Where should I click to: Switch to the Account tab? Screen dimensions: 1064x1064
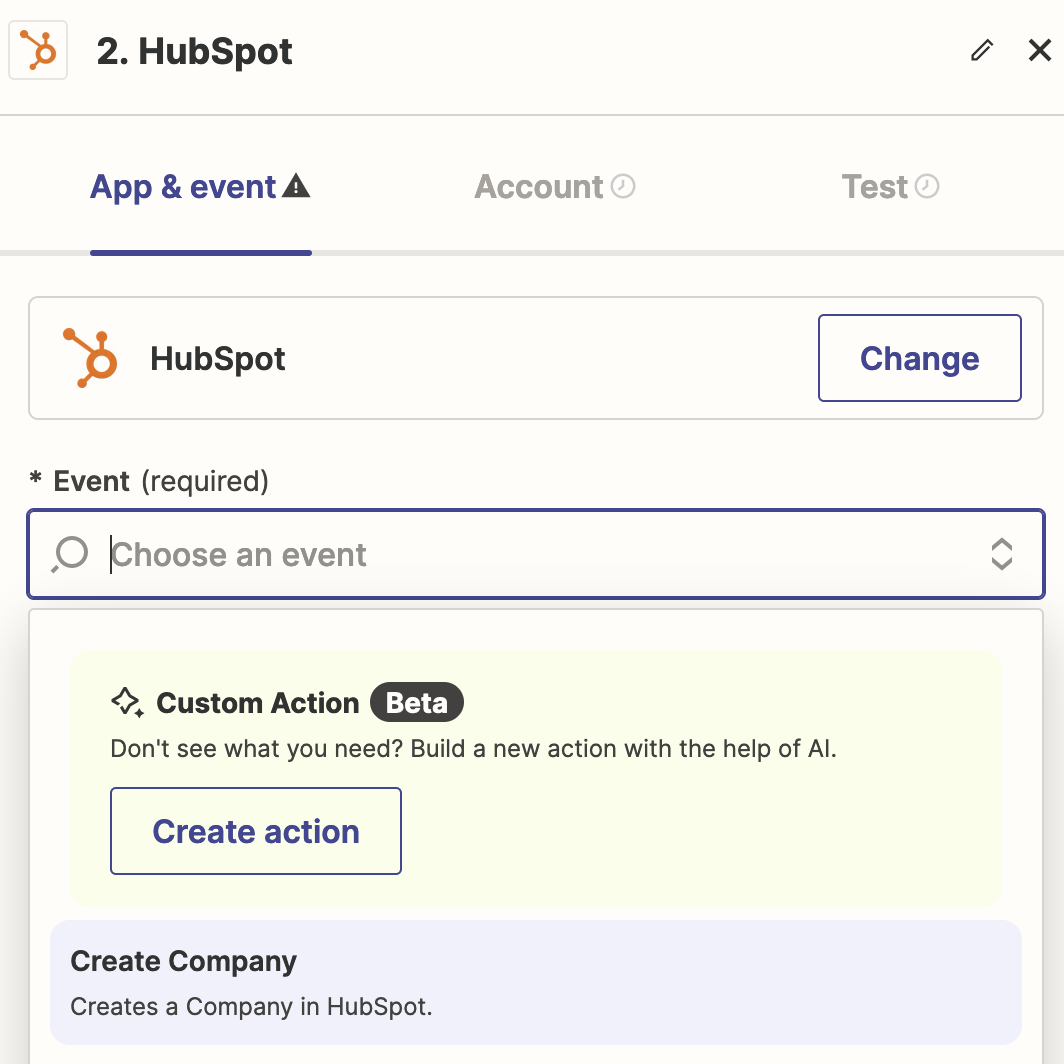coord(539,187)
